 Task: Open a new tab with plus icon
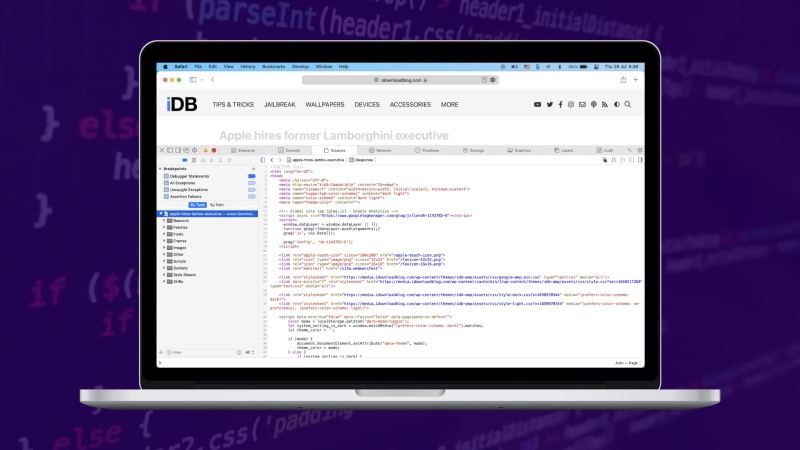click(x=636, y=80)
